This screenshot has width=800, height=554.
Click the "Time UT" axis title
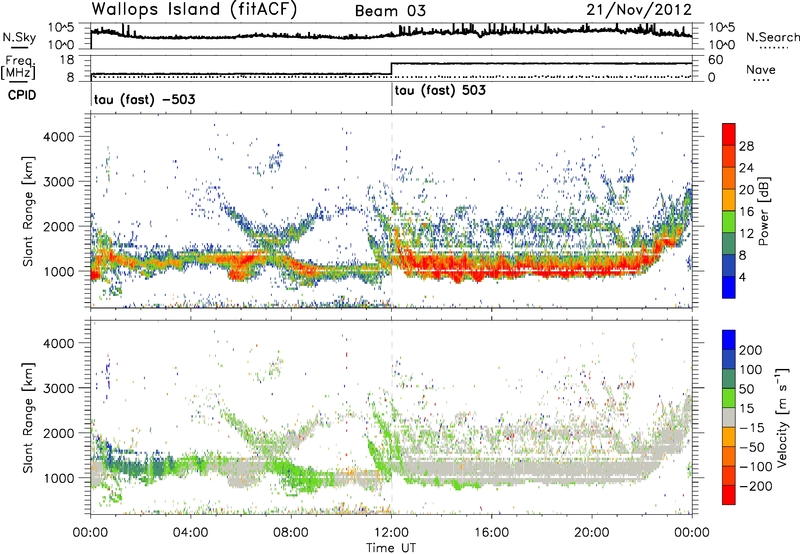[391, 548]
